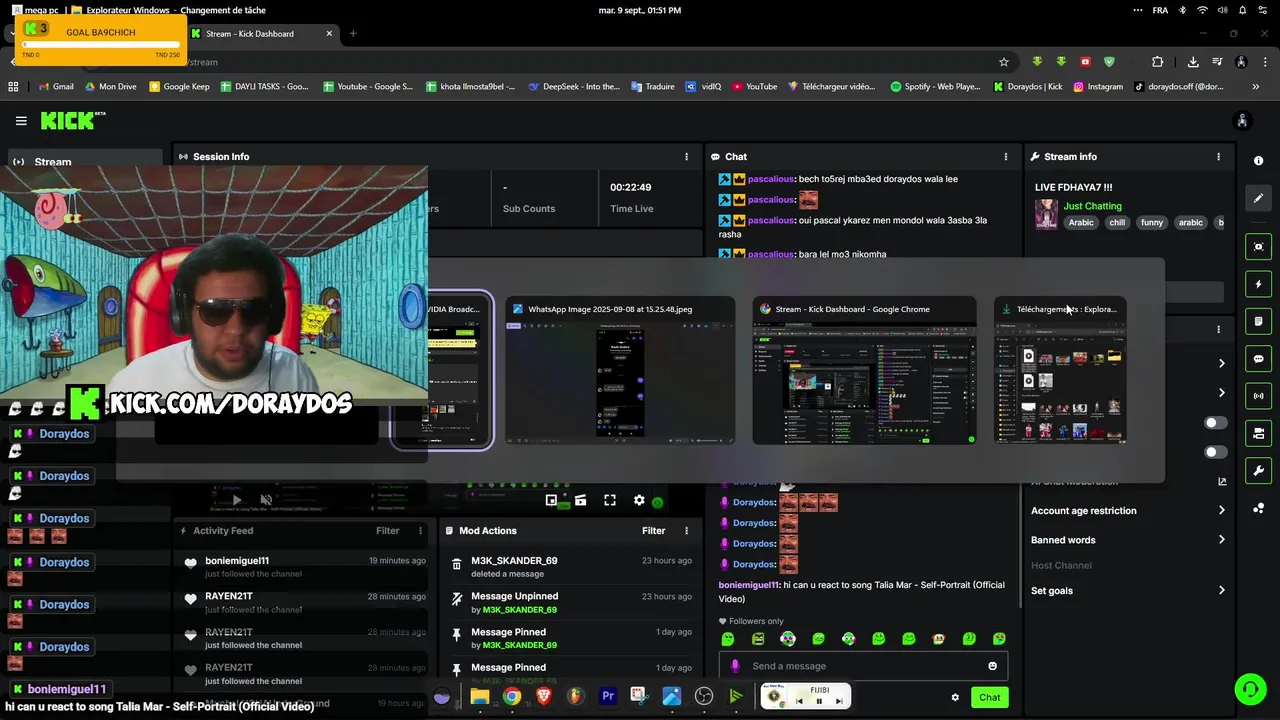Expand Account age restriction settings
This screenshot has height=720, width=1280.
[x=1127, y=511]
